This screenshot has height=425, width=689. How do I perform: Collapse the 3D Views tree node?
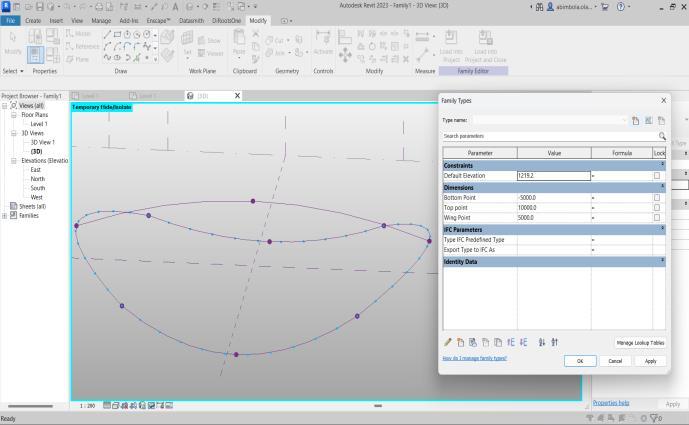pos(14,133)
